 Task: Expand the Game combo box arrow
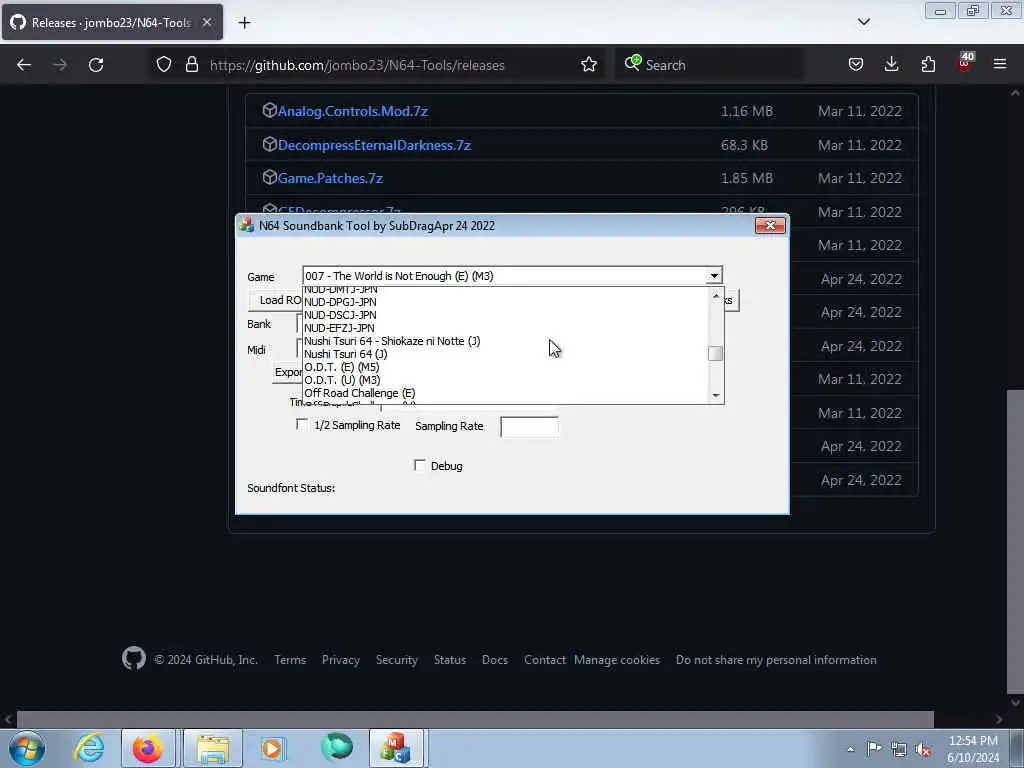pos(714,276)
